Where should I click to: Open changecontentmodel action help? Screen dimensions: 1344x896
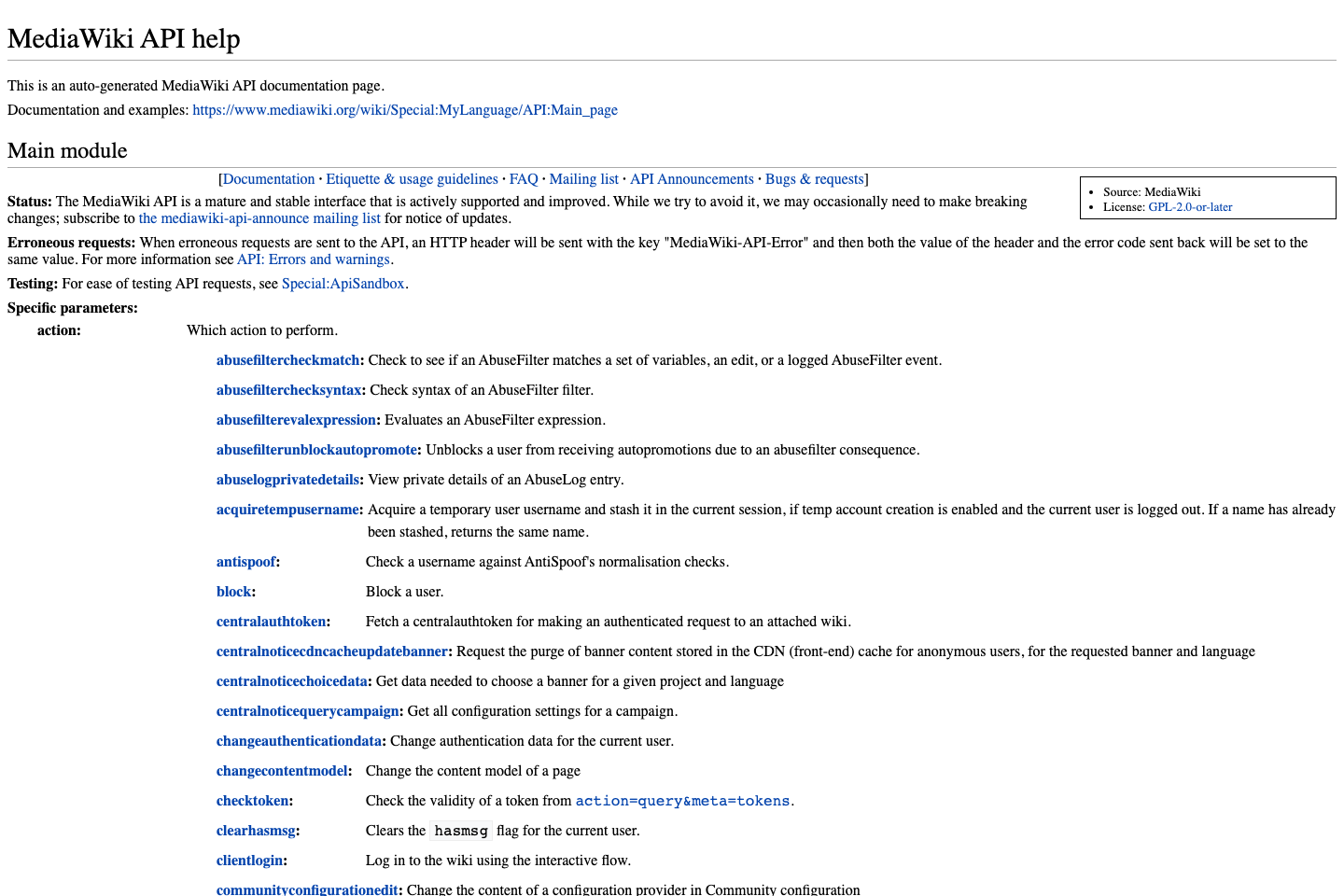282,770
